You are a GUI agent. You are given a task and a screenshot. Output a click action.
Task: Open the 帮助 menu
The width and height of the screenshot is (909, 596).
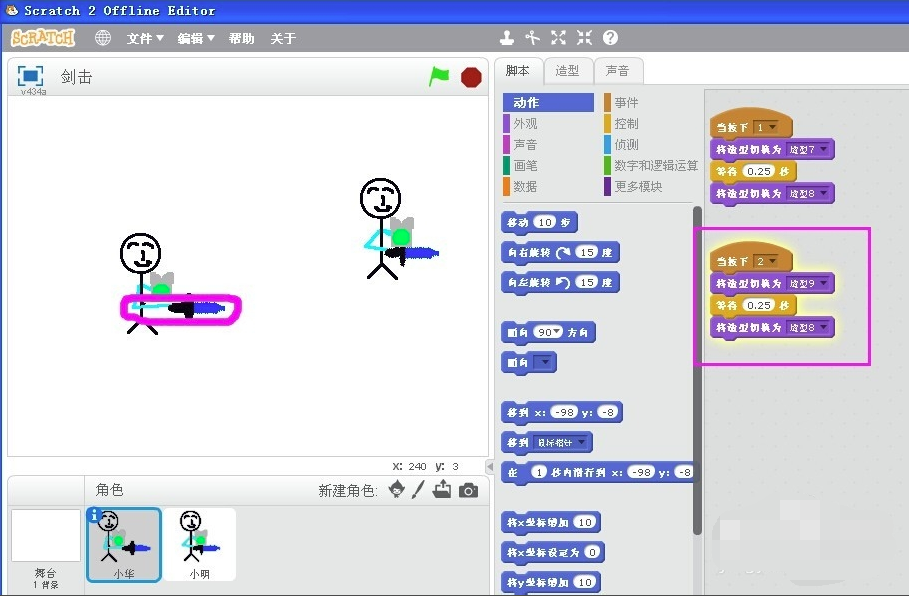point(241,38)
